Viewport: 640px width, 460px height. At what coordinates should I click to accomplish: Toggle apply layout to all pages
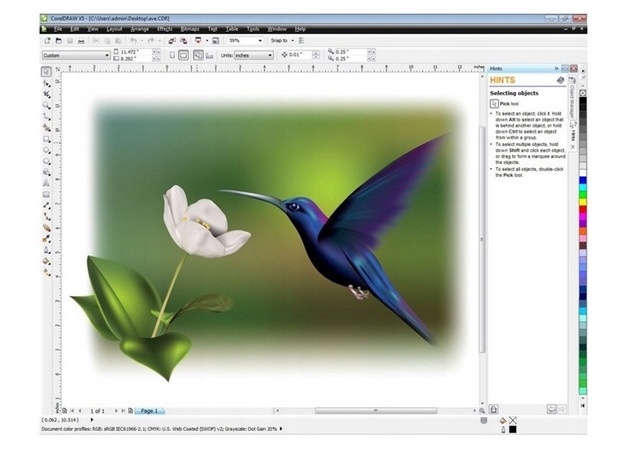198,55
